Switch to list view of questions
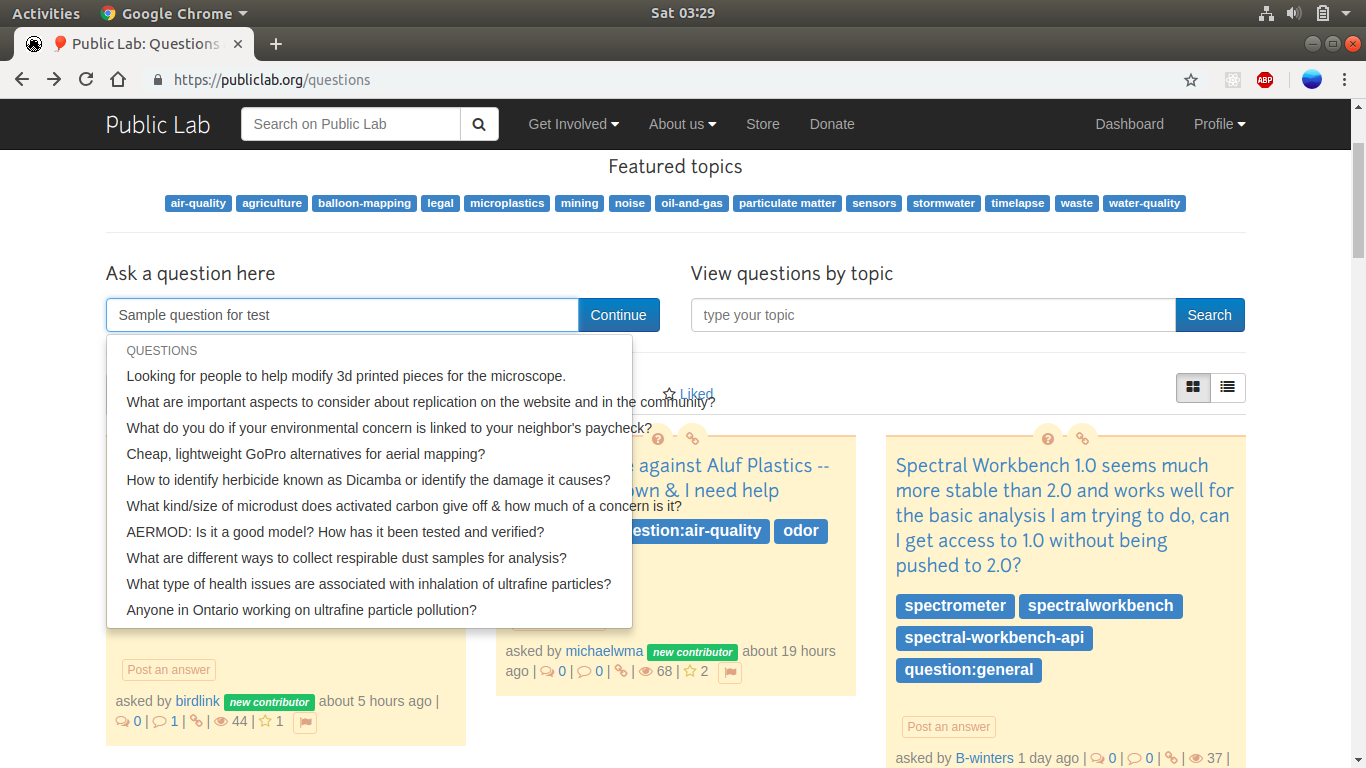This screenshot has width=1366, height=768. pyautogui.click(x=1227, y=387)
